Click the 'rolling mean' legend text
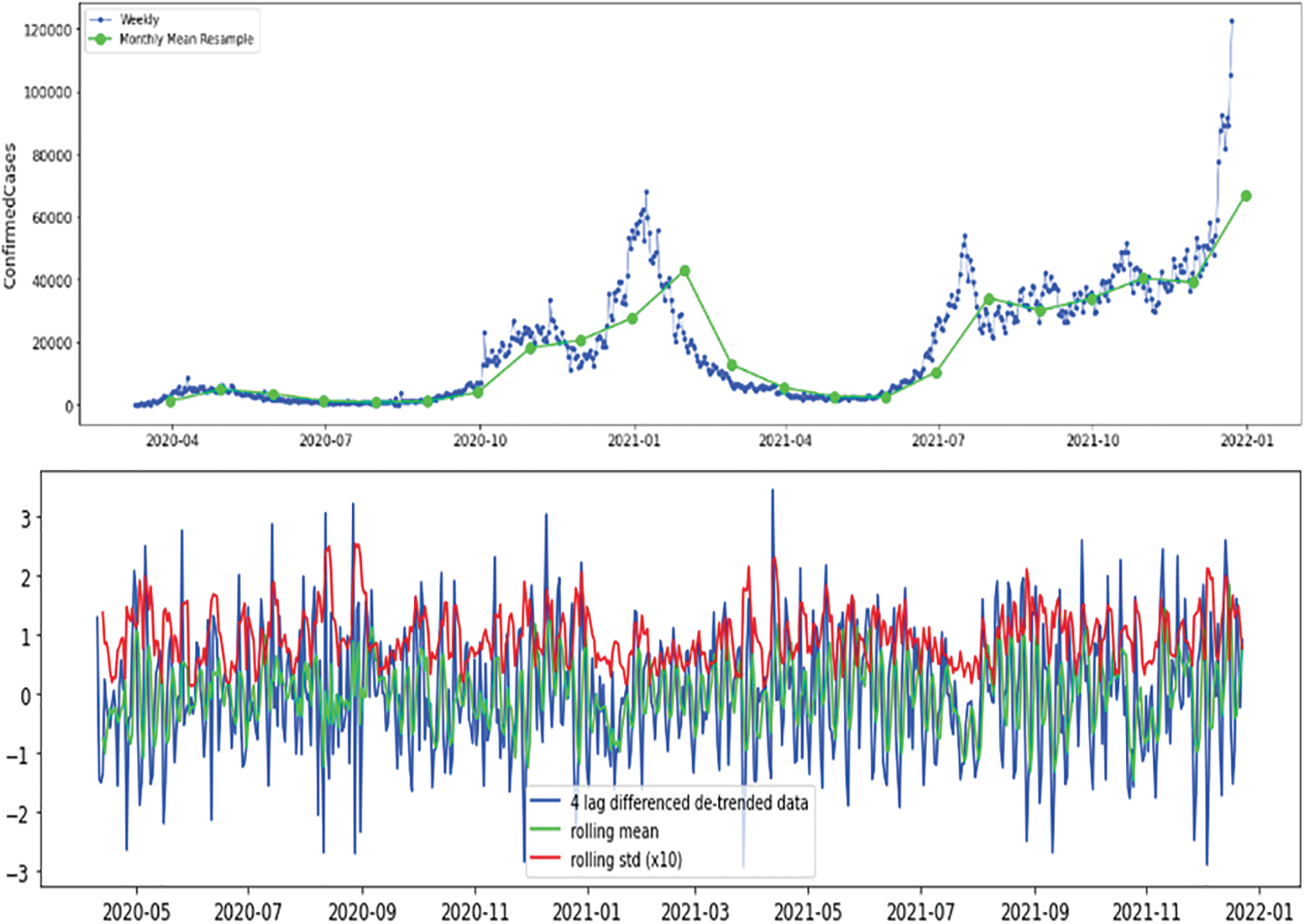Viewport: 1306px width, 924px height. [614, 831]
